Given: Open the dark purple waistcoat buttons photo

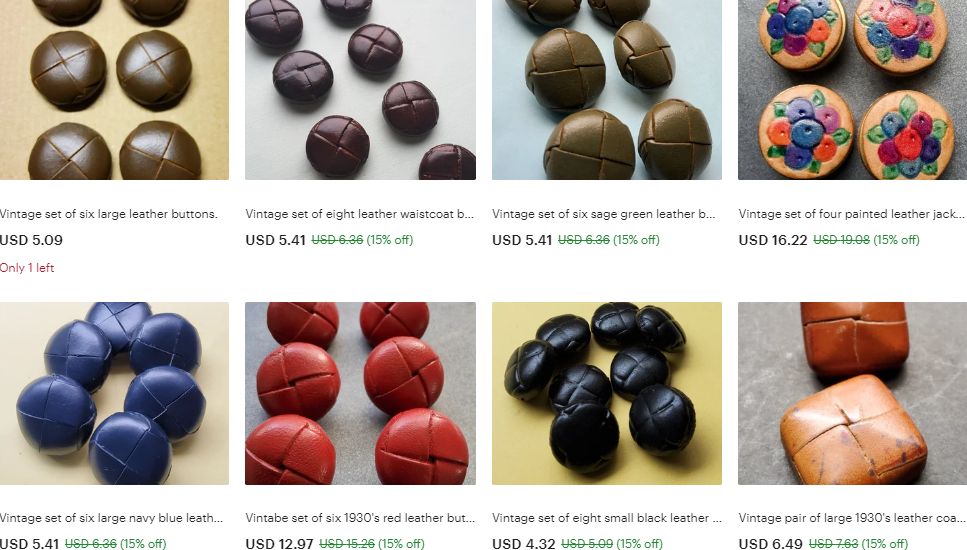Looking at the screenshot, I should [360, 90].
